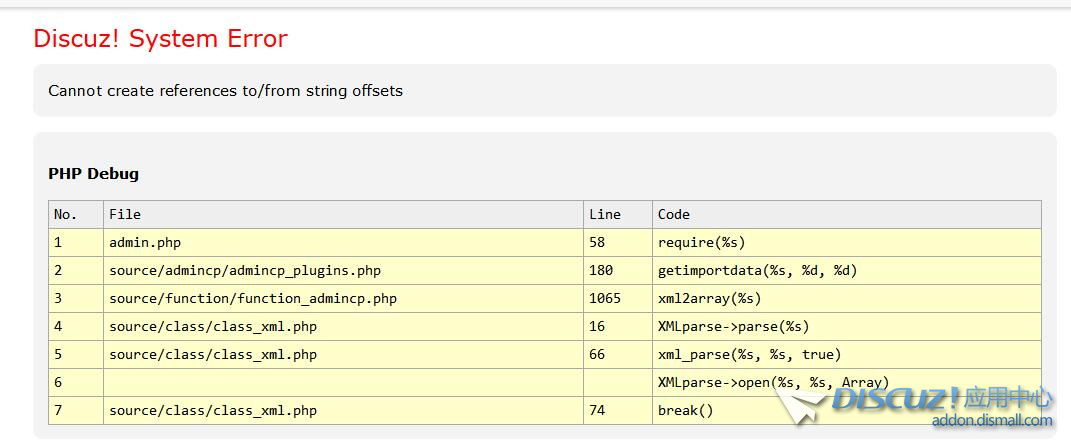Click row number 7 cell

(x=76, y=410)
